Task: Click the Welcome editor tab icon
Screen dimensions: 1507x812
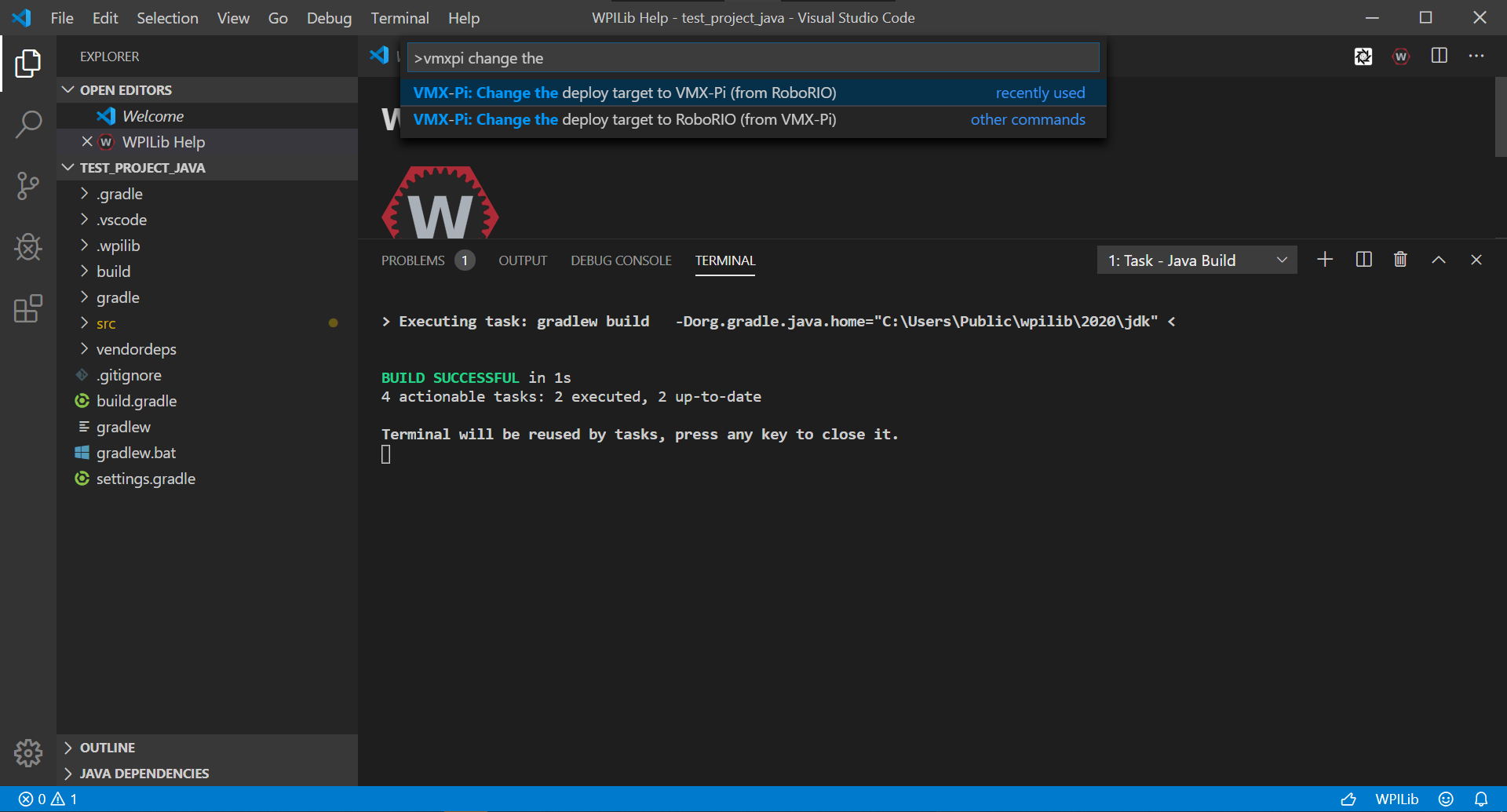Action: click(x=379, y=55)
